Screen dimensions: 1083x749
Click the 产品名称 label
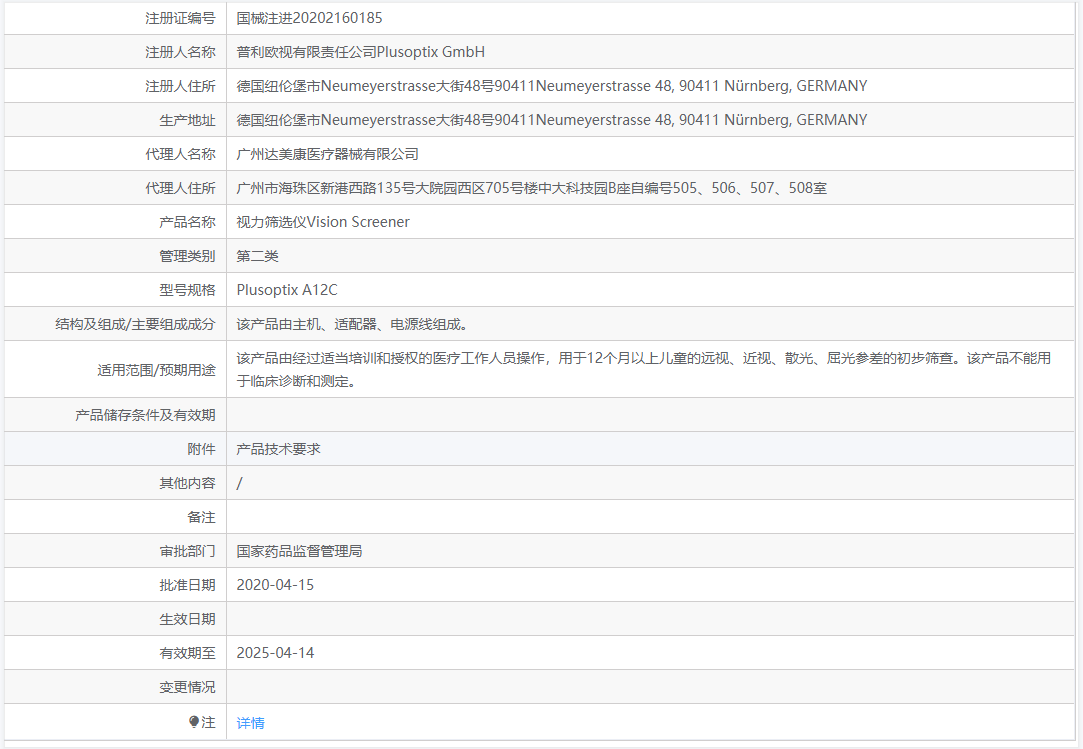(187, 222)
